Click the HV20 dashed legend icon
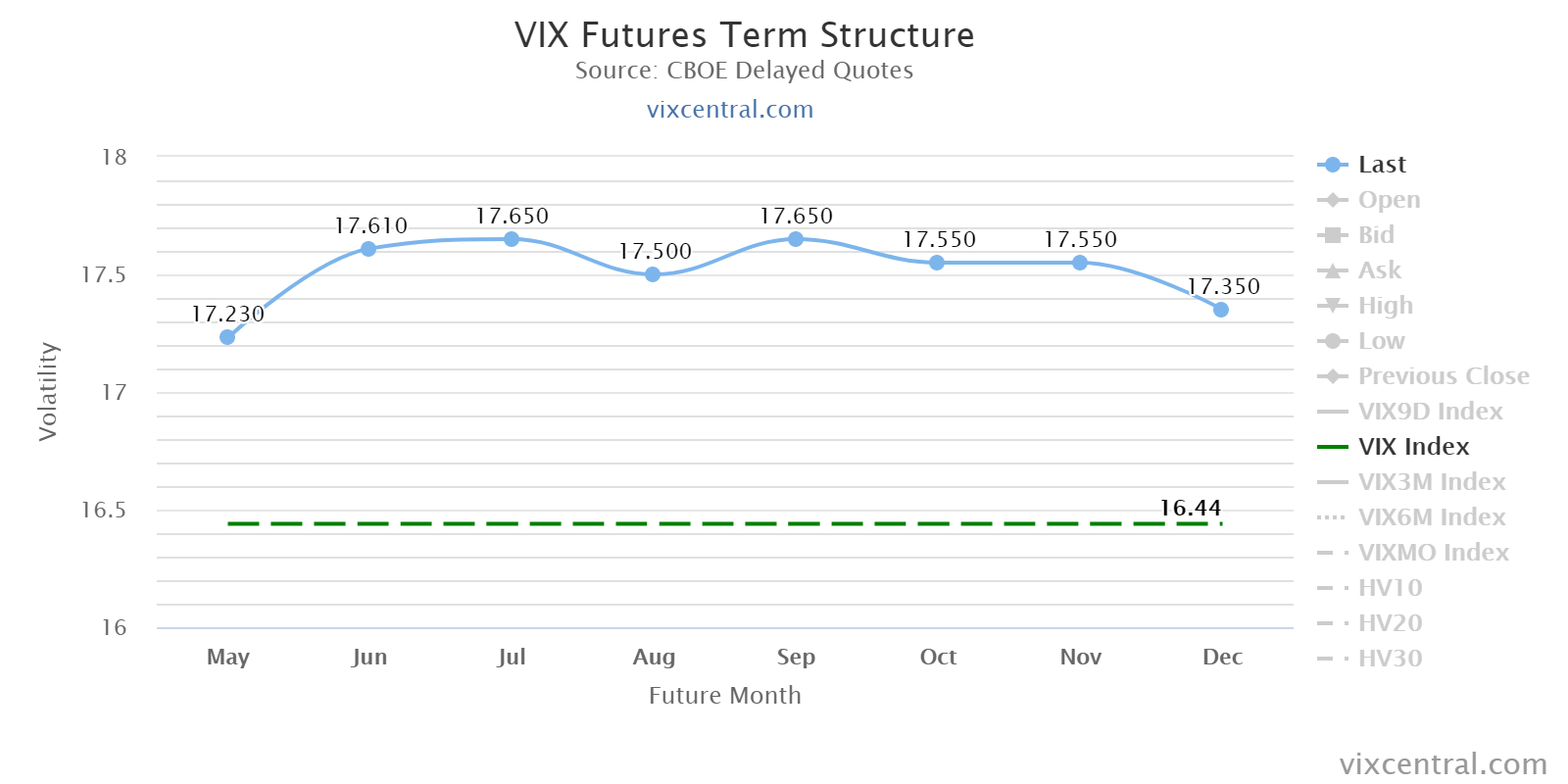1568x784 pixels. tap(1332, 623)
